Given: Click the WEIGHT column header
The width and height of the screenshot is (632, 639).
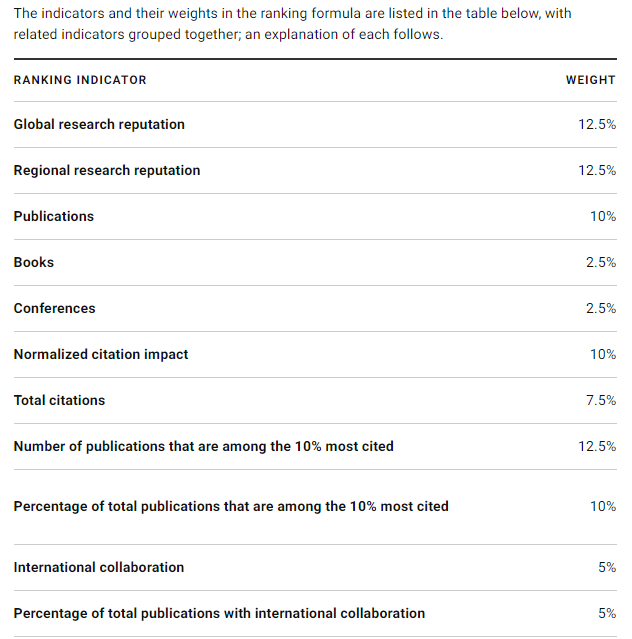Looking at the screenshot, I should click(x=590, y=80).
